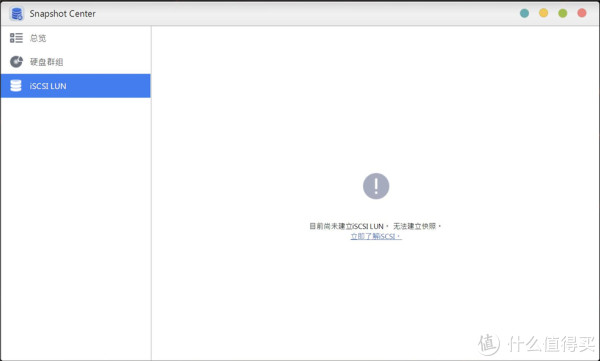Click the 什么值得买 watermark text
The width and height of the screenshot is (600, 361).
point(551,343)
